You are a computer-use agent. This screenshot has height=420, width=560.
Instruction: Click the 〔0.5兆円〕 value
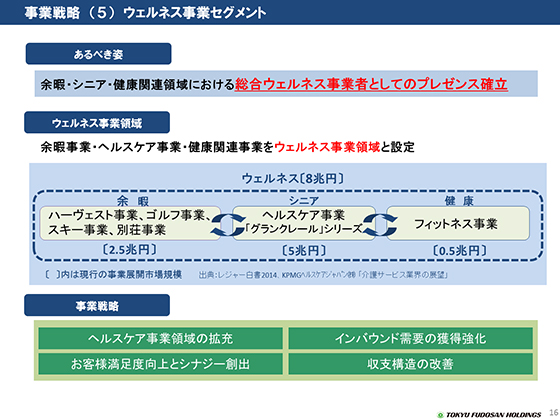(x=460, y=250)
